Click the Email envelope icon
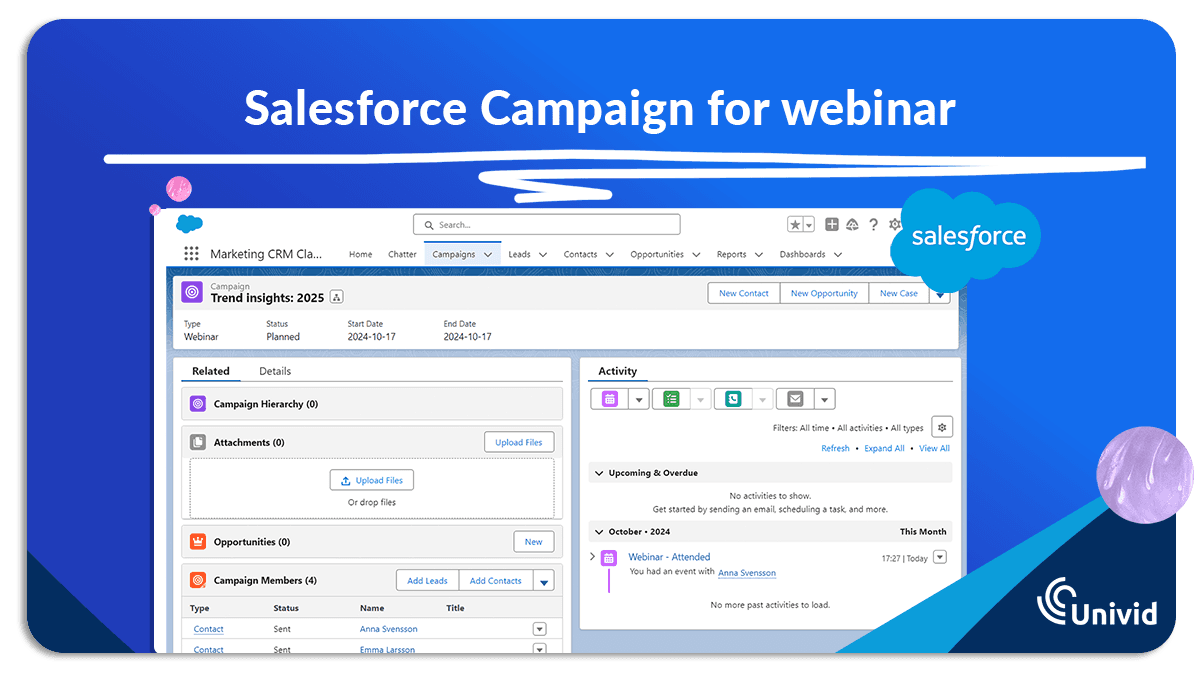Screen dimensions: 1200x675 pyautogui.click(x=795, y=399)
